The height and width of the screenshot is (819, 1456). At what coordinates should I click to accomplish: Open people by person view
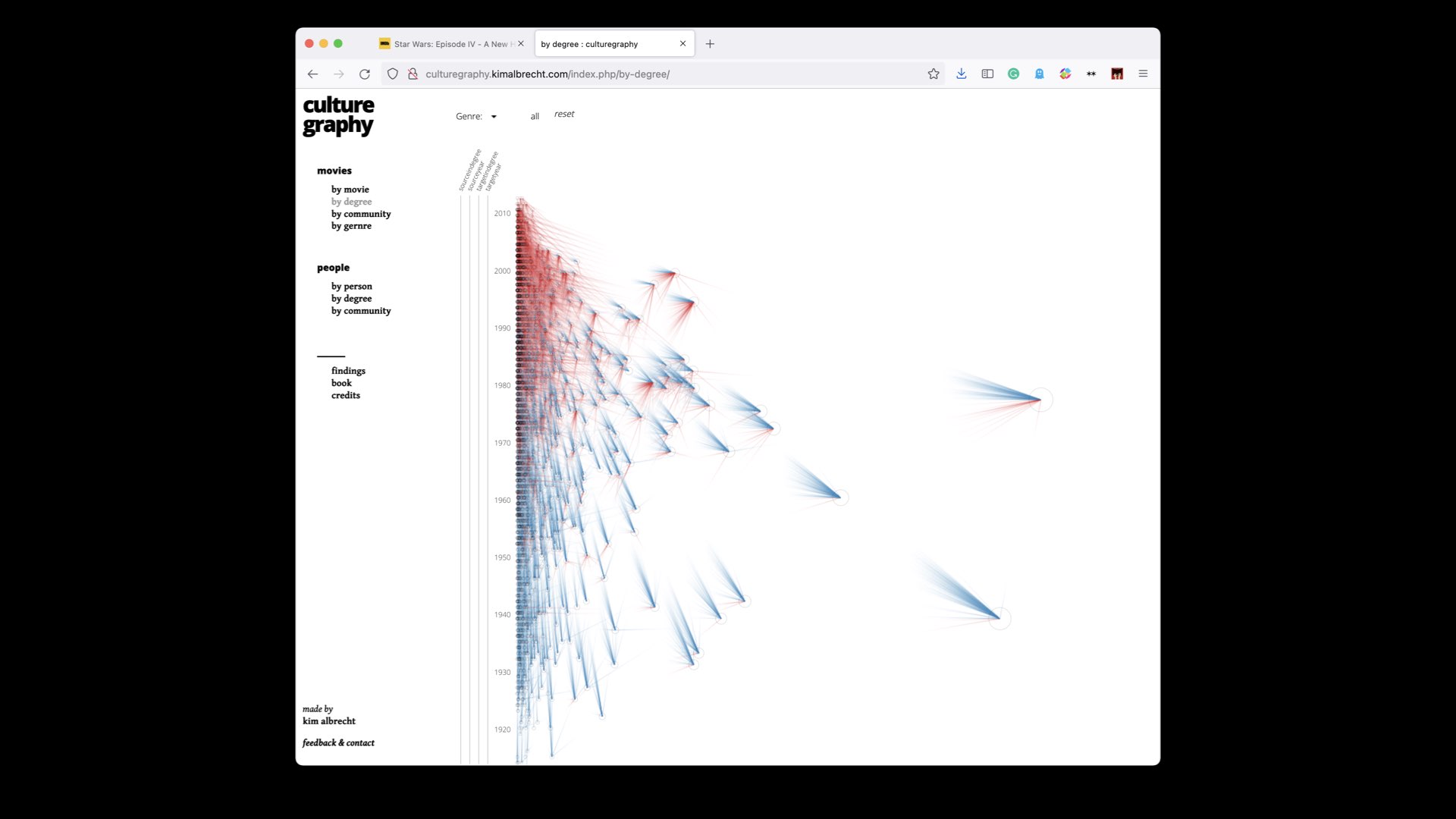pos(352,287)
